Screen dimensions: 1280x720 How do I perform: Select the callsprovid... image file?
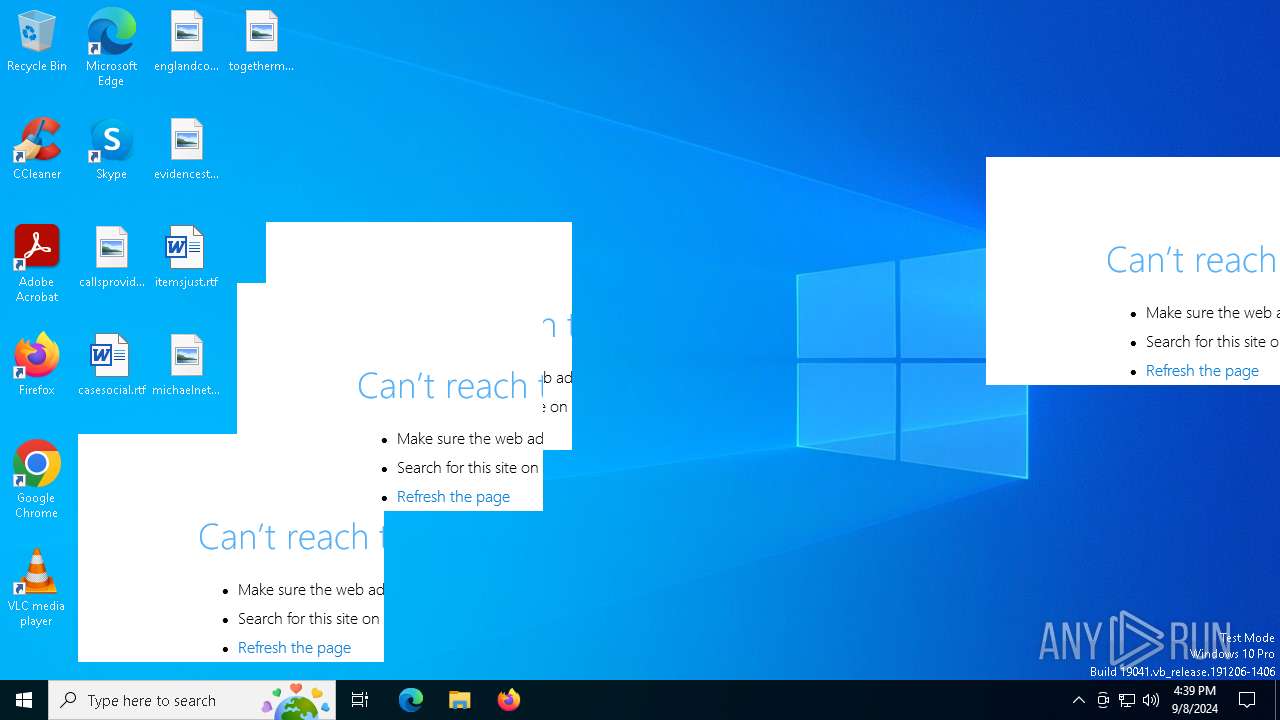click(112, 258)
